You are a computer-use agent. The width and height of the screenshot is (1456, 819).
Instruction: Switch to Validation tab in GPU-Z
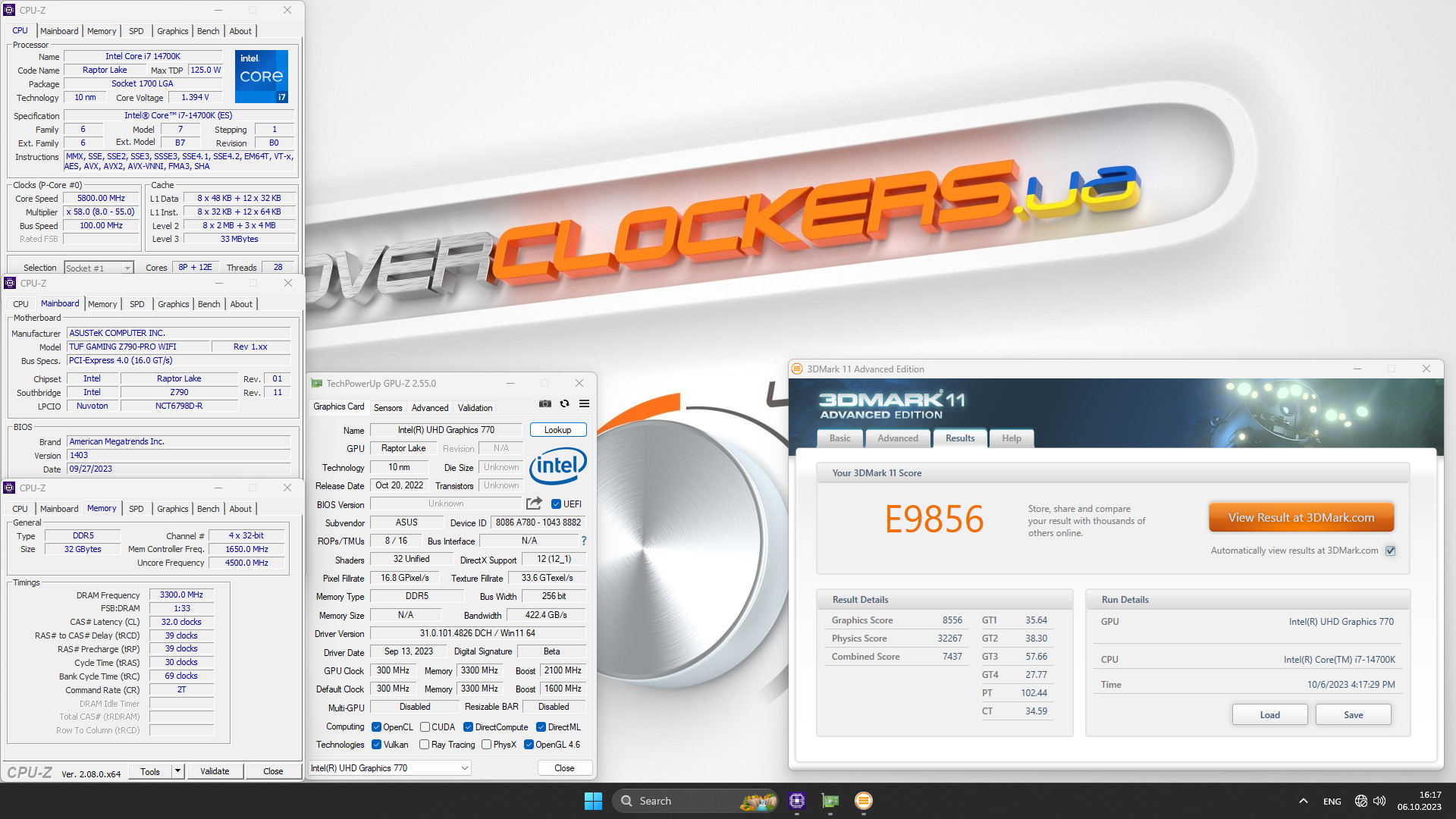[x=475, y=408]
